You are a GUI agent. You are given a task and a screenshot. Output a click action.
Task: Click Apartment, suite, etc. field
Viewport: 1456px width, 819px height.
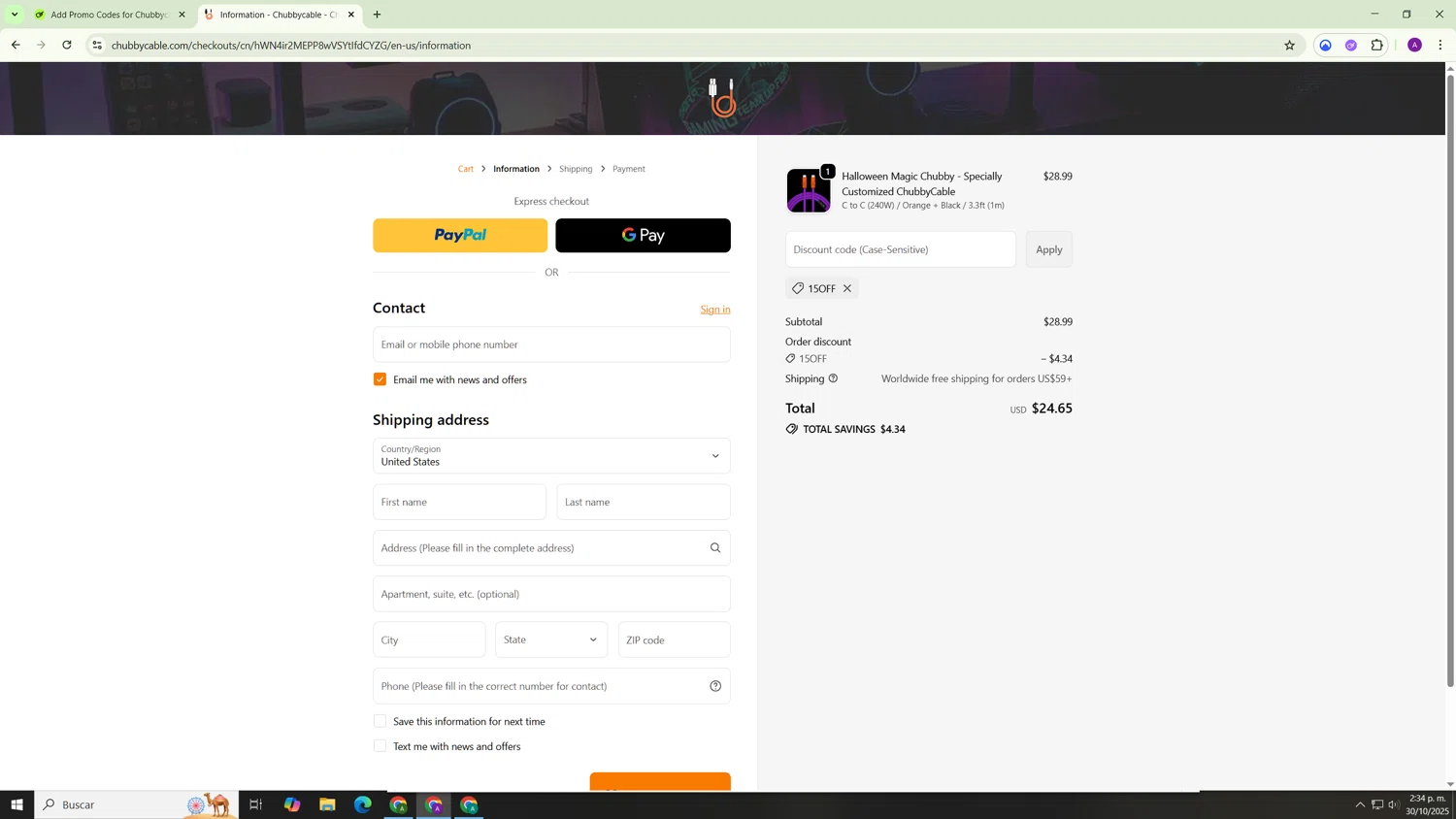point(551,594)
